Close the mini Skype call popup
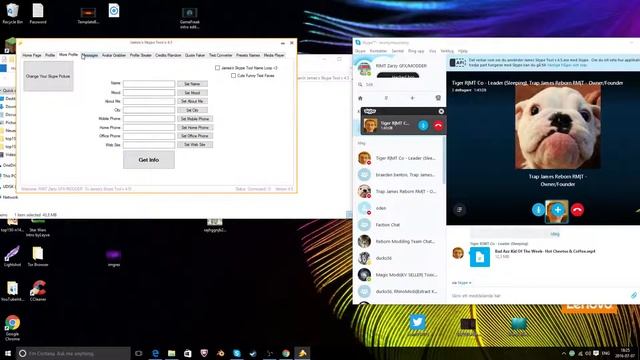 441,111
